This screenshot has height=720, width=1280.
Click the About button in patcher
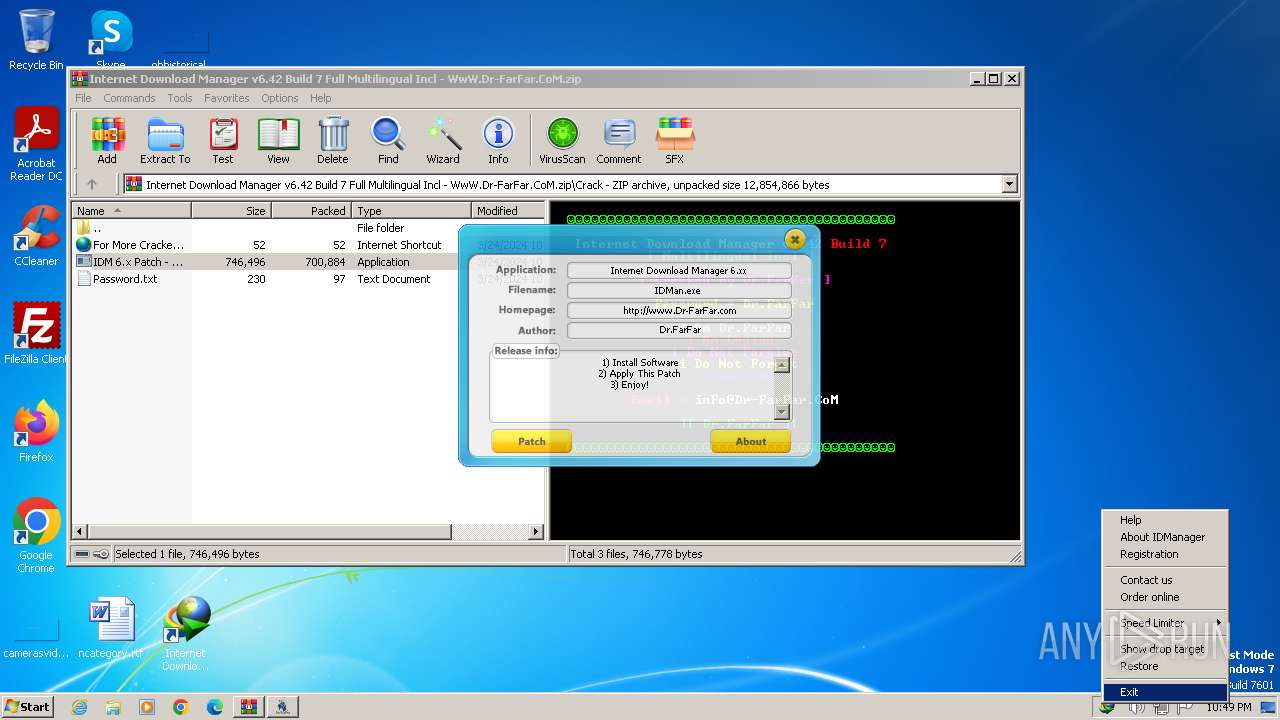click(x=751, y=441)
